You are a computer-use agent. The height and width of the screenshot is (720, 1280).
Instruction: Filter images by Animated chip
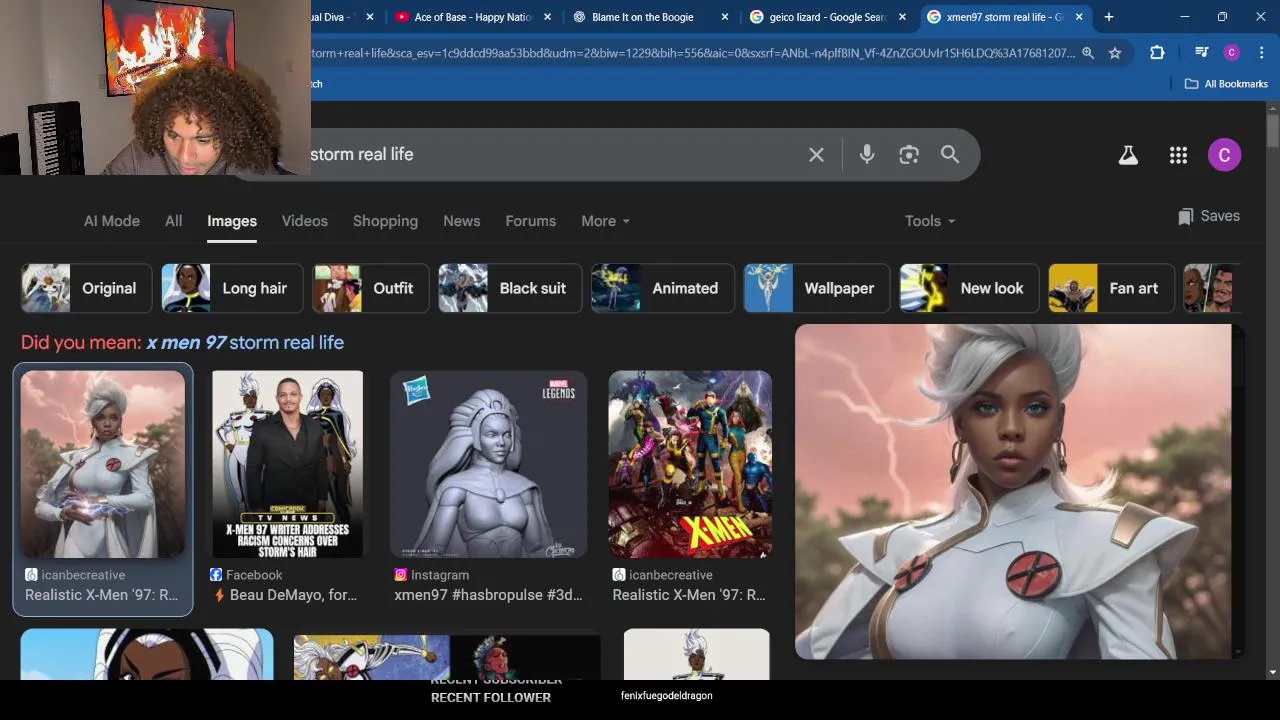pyautogui.click(x=663, y=288)
